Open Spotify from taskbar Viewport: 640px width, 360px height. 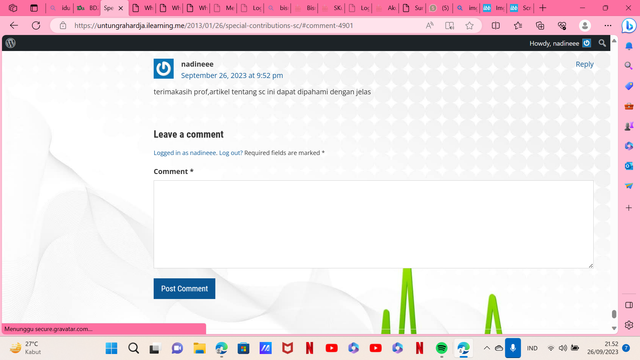pyautogui.click(x=441, y=348)
